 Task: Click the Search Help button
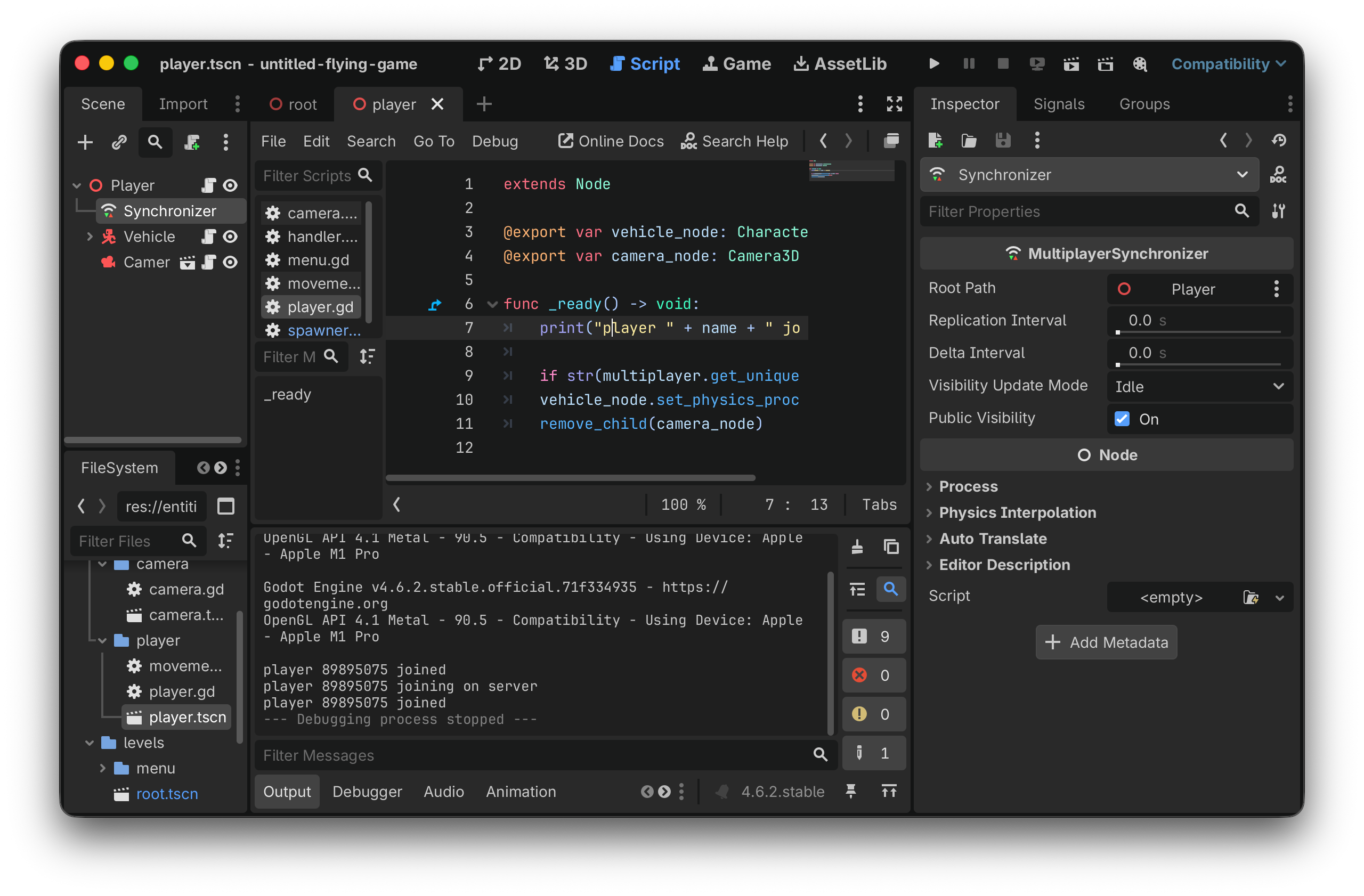tap(734, 141)
